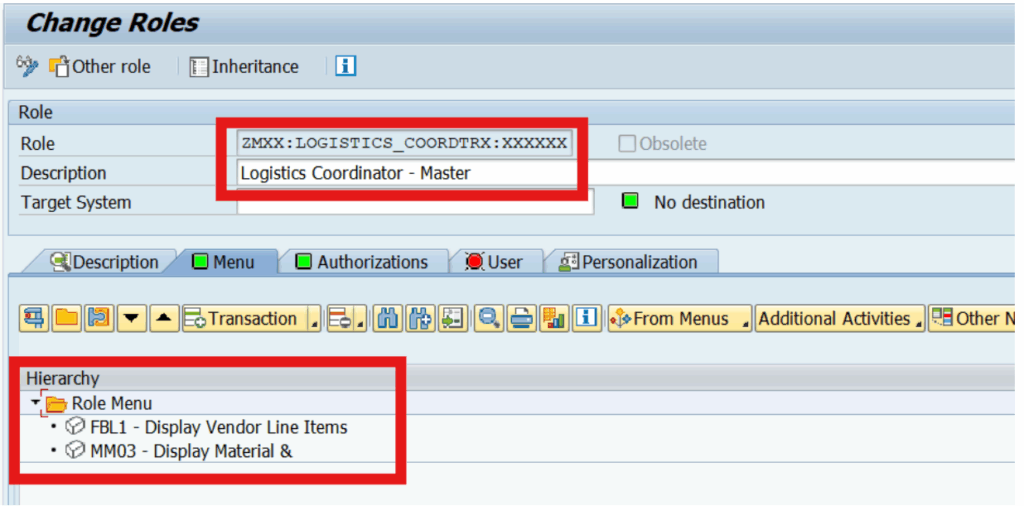Go to the Personalization tab

point(629,262)
